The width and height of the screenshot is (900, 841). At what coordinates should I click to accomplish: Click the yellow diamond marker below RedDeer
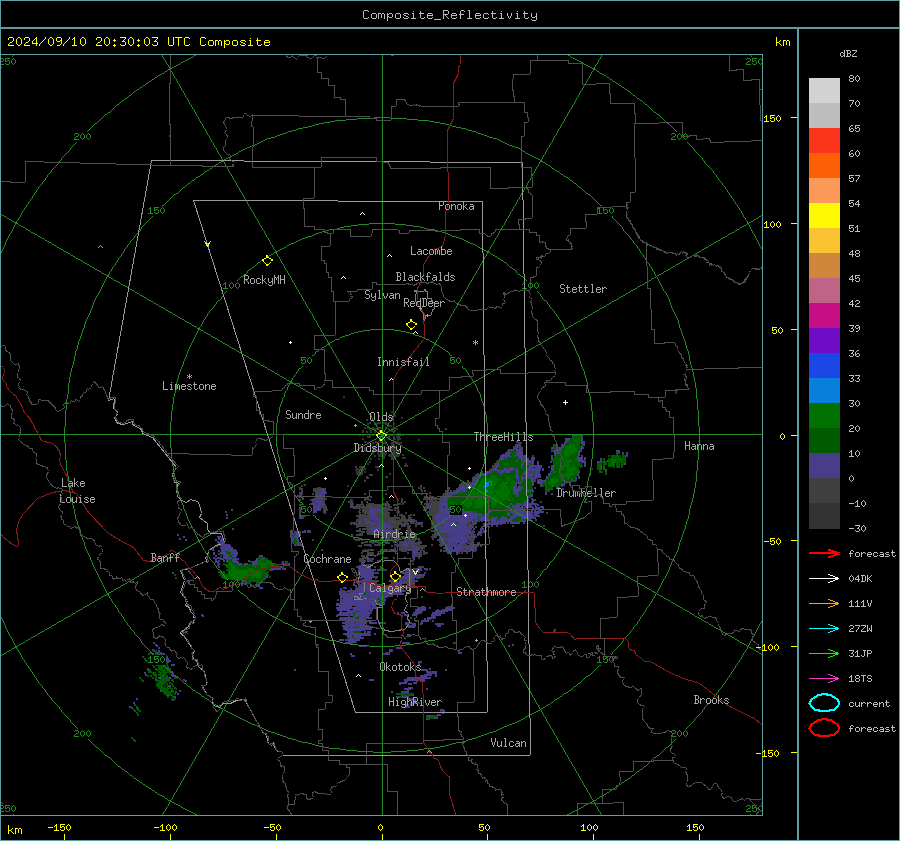coord(411,325)
